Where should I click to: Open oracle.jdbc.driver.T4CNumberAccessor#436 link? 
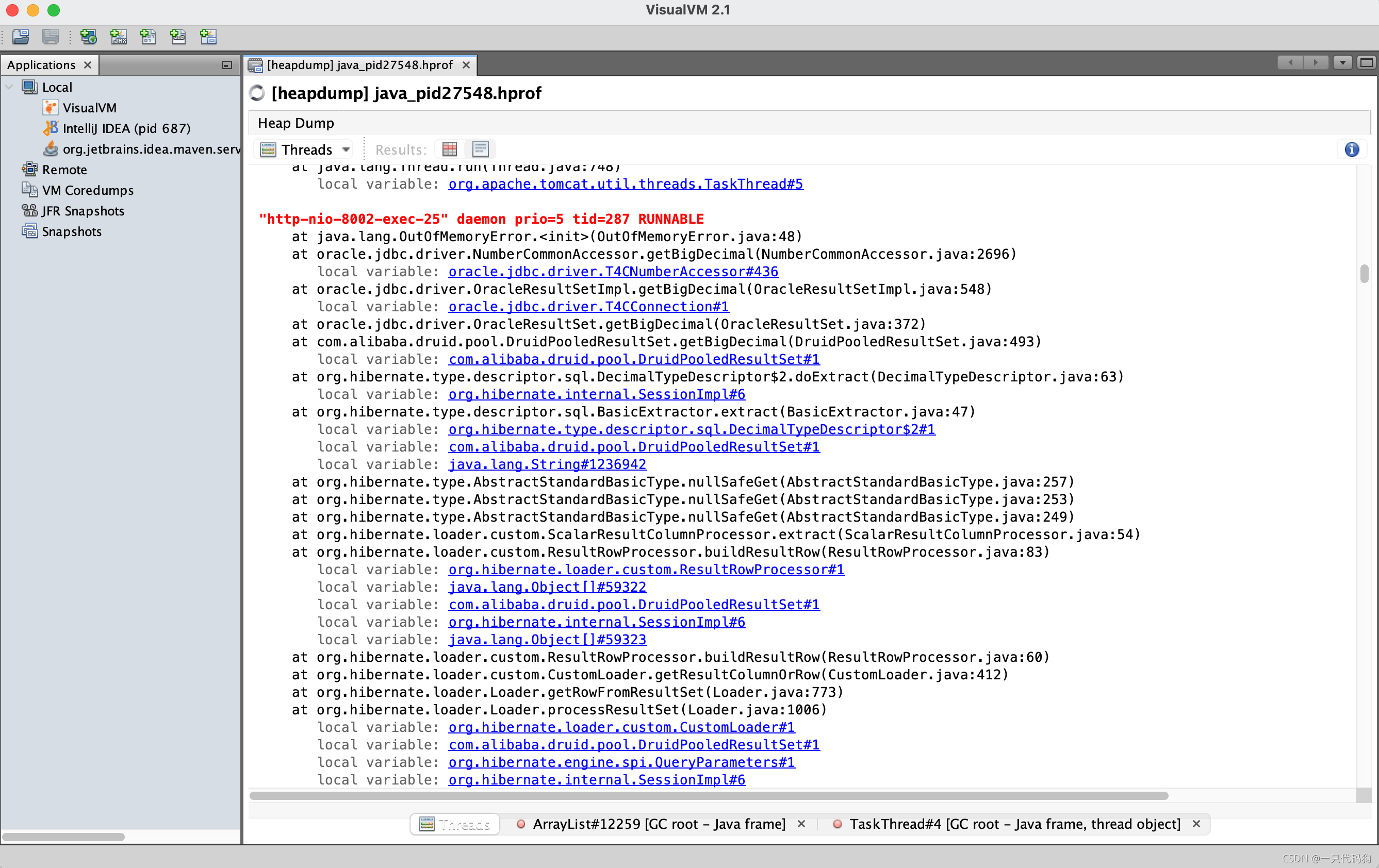[613, 272]
